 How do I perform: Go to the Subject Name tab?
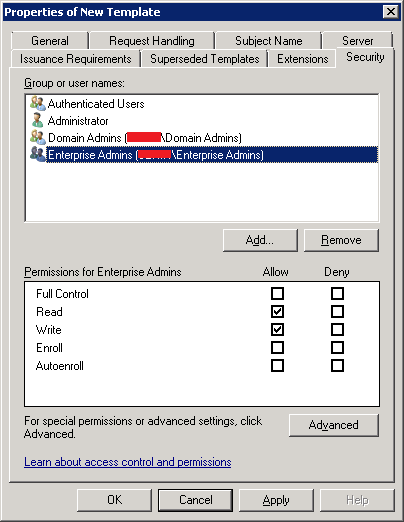269,41
